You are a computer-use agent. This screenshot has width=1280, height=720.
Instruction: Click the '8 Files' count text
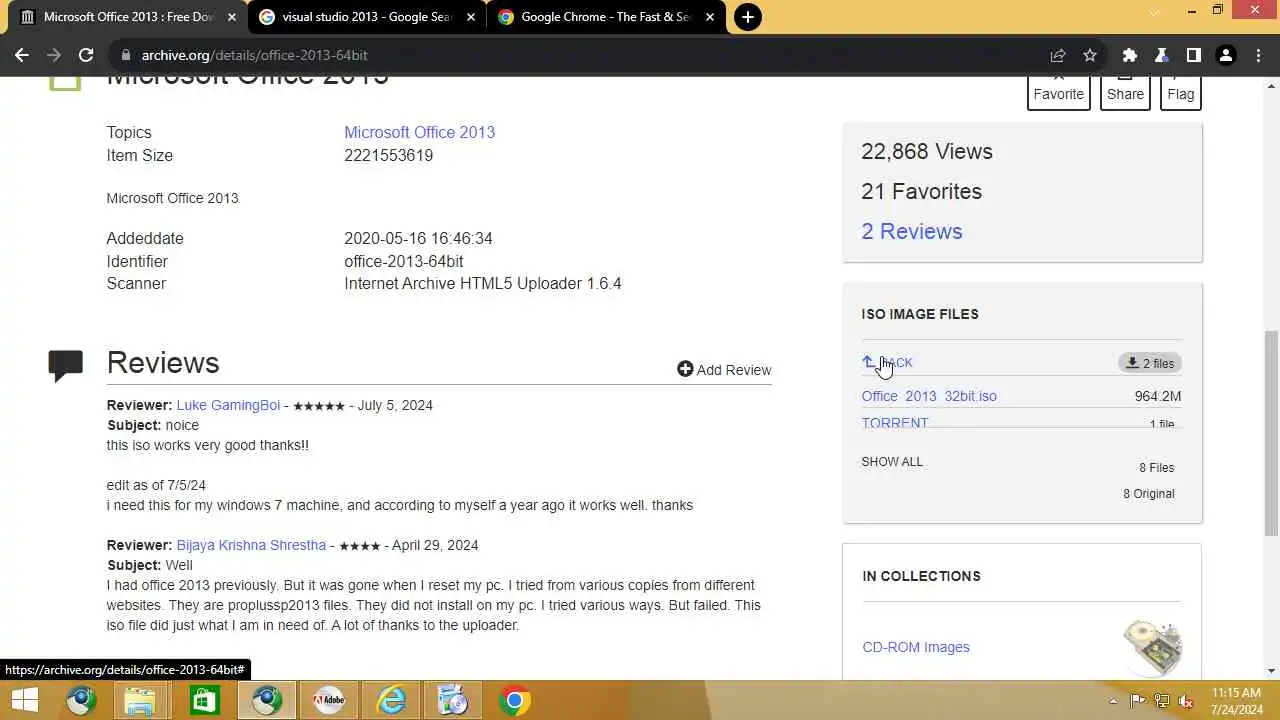coord(1156,468)
